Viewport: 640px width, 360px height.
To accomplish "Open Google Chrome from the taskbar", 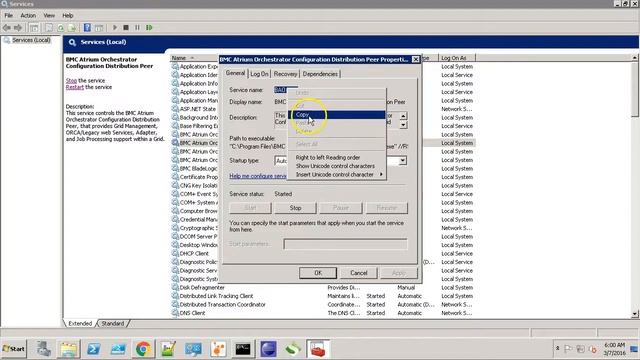I will pyautogui.click(x=143, y=349).
